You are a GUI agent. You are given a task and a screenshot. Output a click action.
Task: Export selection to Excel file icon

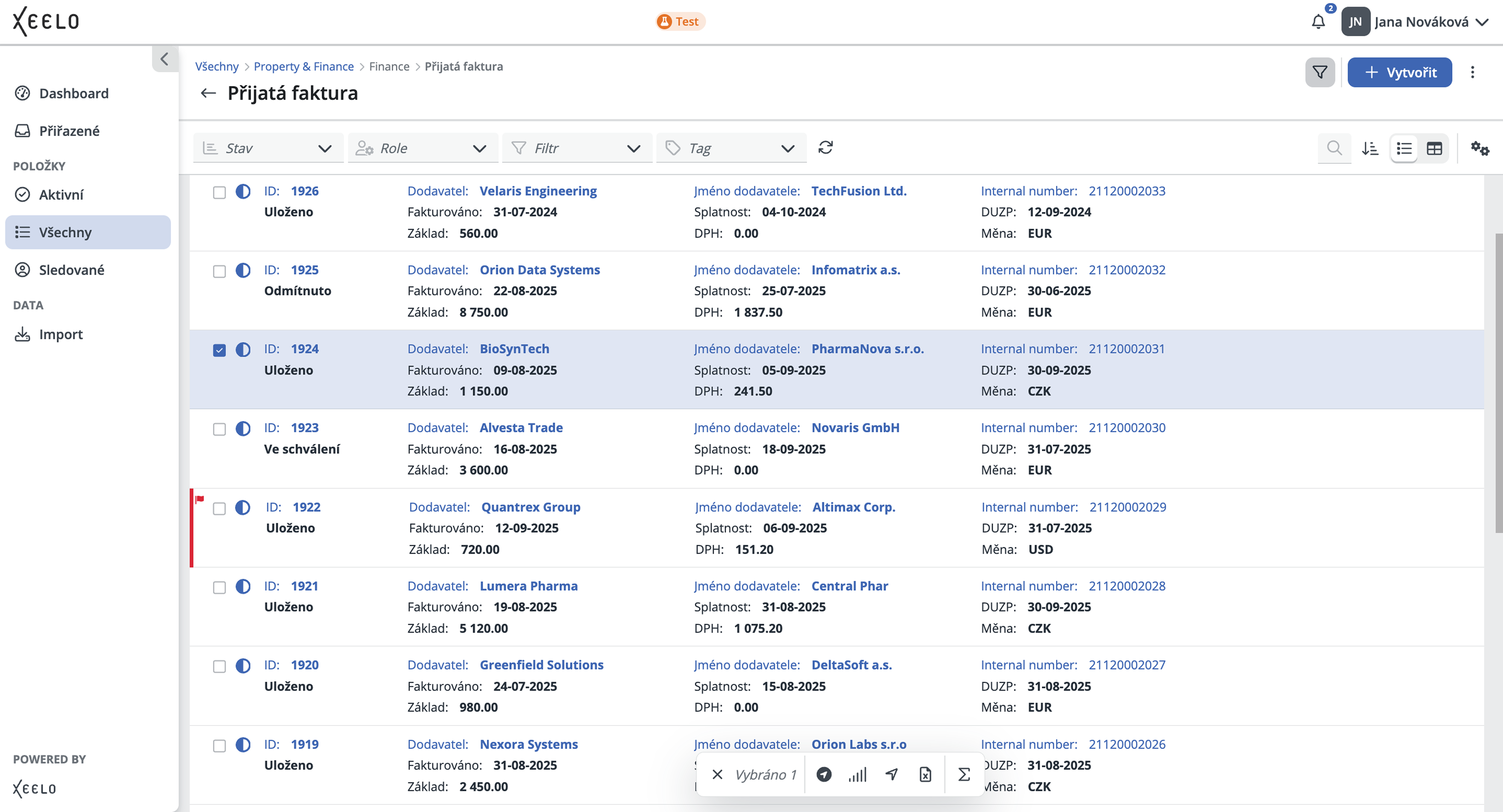[925, 774]
